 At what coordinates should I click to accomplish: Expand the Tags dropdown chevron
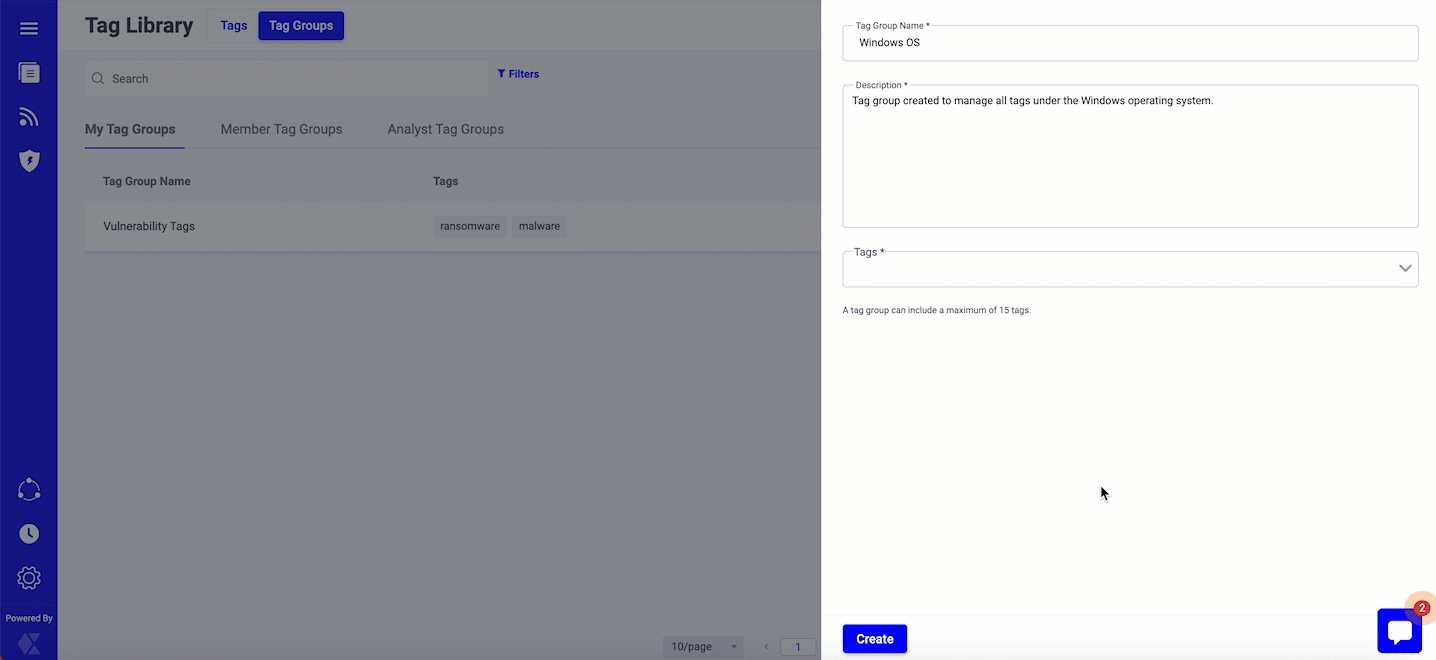pyautogui.click(x=1405, y=268)
